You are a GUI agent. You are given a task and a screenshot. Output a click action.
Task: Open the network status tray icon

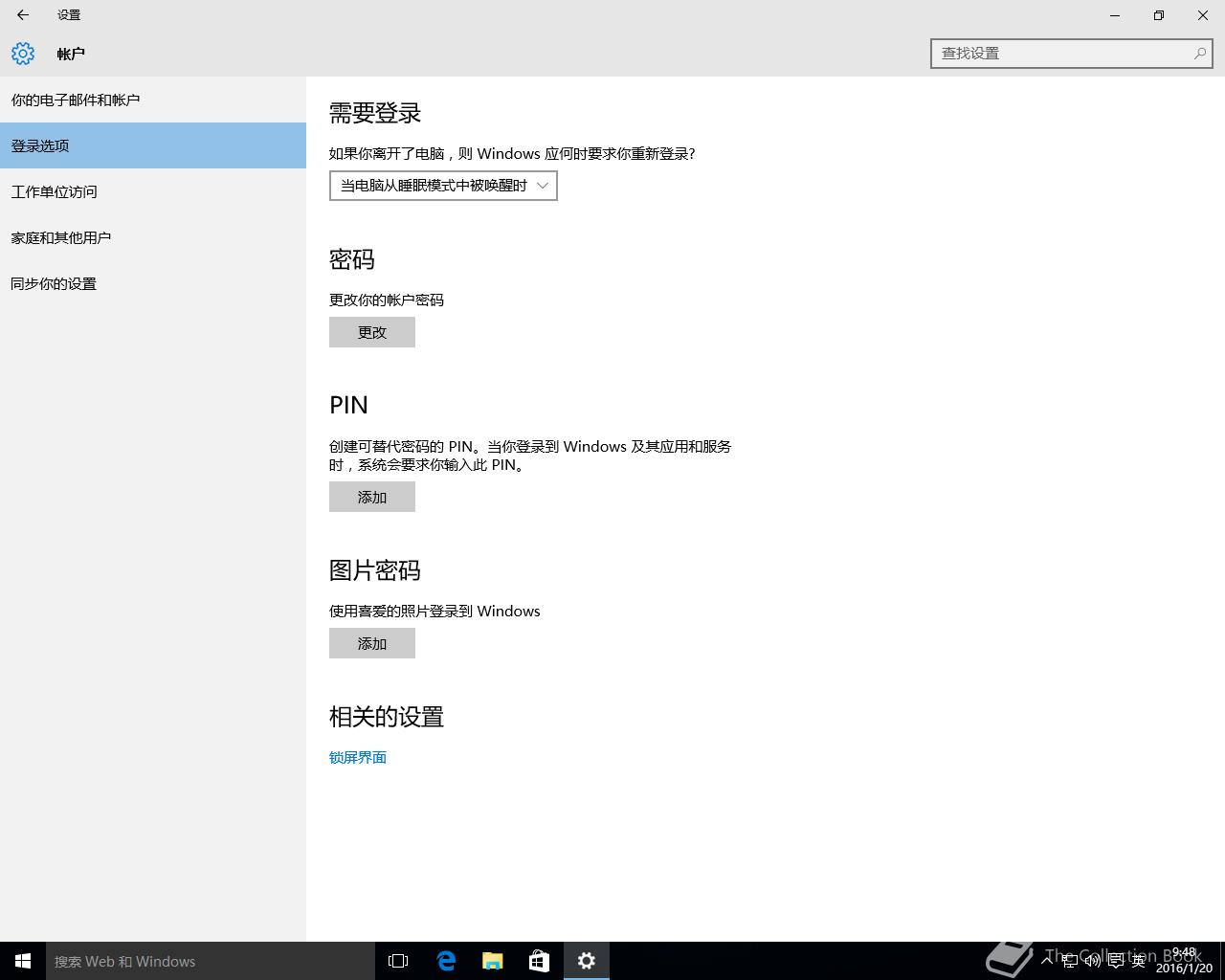point(1070,961)
